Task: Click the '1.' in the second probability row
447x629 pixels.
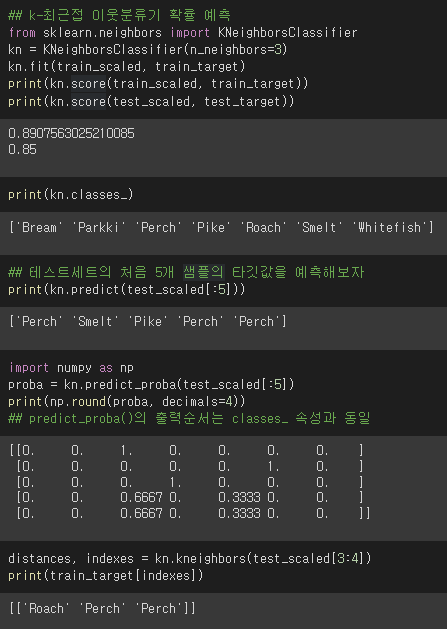Action: (273, 466)
